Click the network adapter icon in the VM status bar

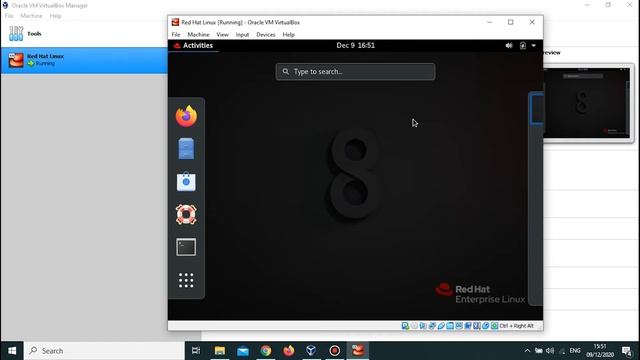432,326
